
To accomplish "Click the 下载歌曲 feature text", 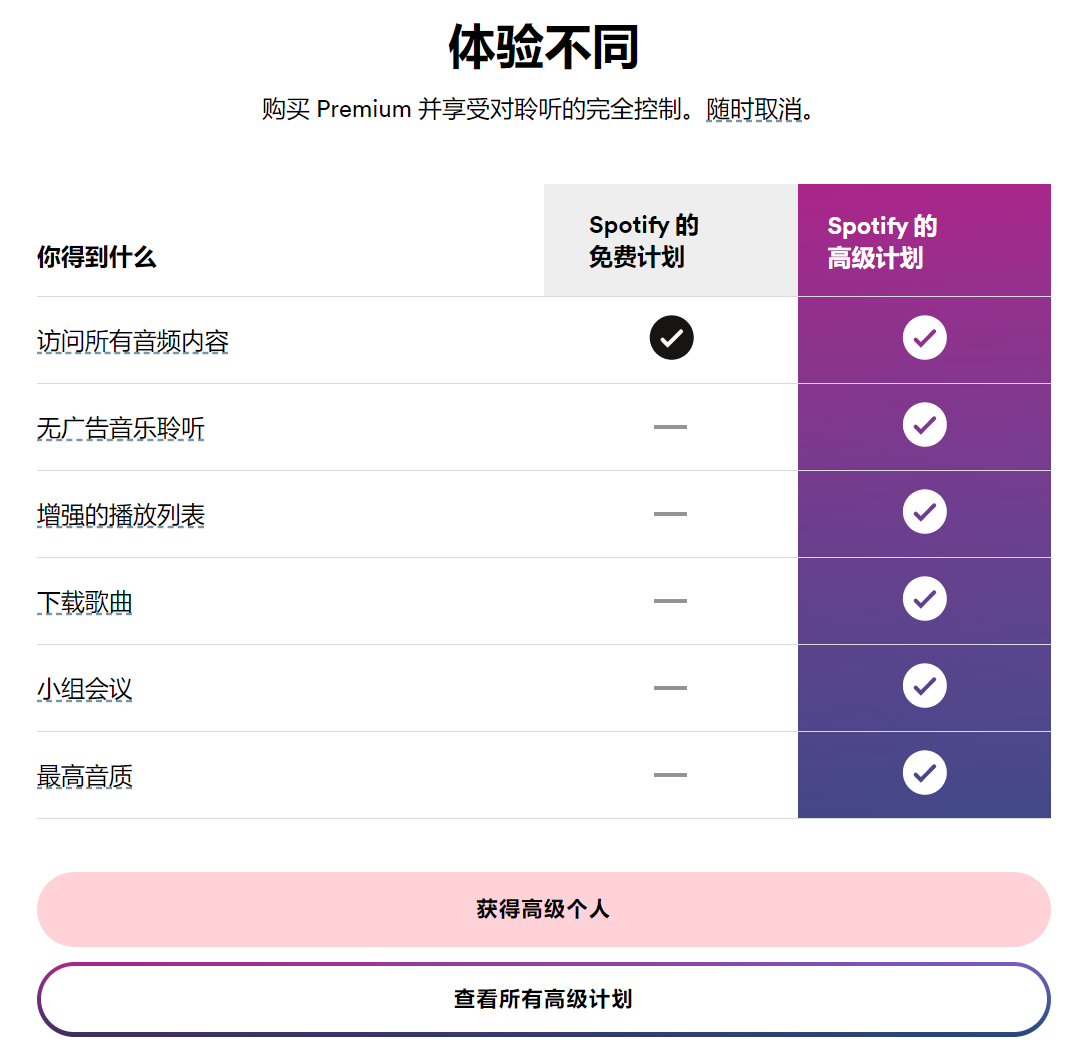I will tap(85, 603).
